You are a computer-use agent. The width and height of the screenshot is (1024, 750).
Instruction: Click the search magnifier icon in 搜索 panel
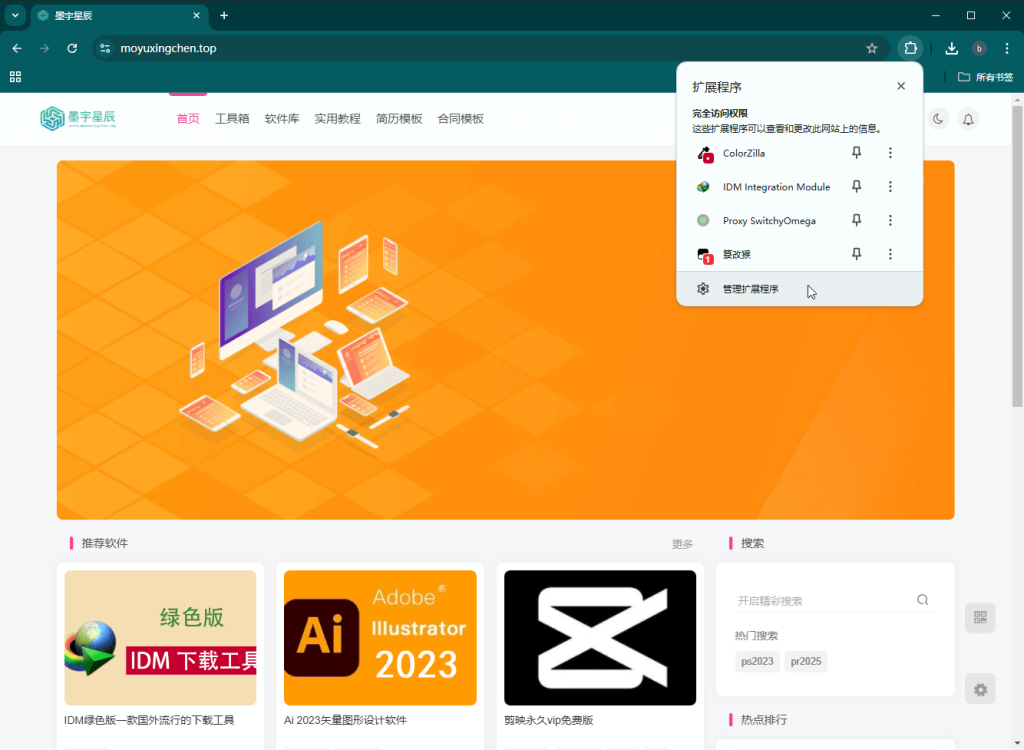pyautogui.click(x=921, y=599)
